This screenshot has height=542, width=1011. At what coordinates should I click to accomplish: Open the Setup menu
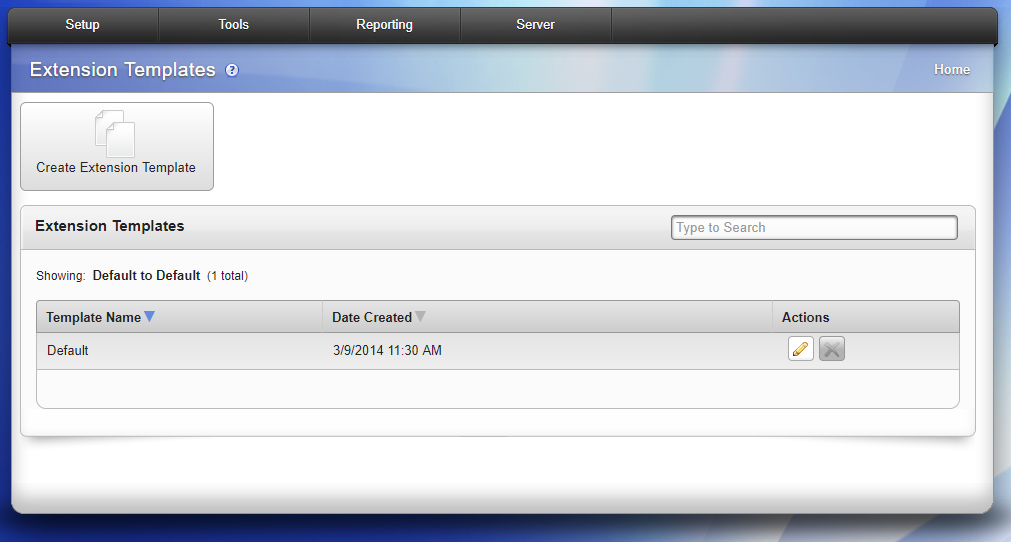pos(83,24)
